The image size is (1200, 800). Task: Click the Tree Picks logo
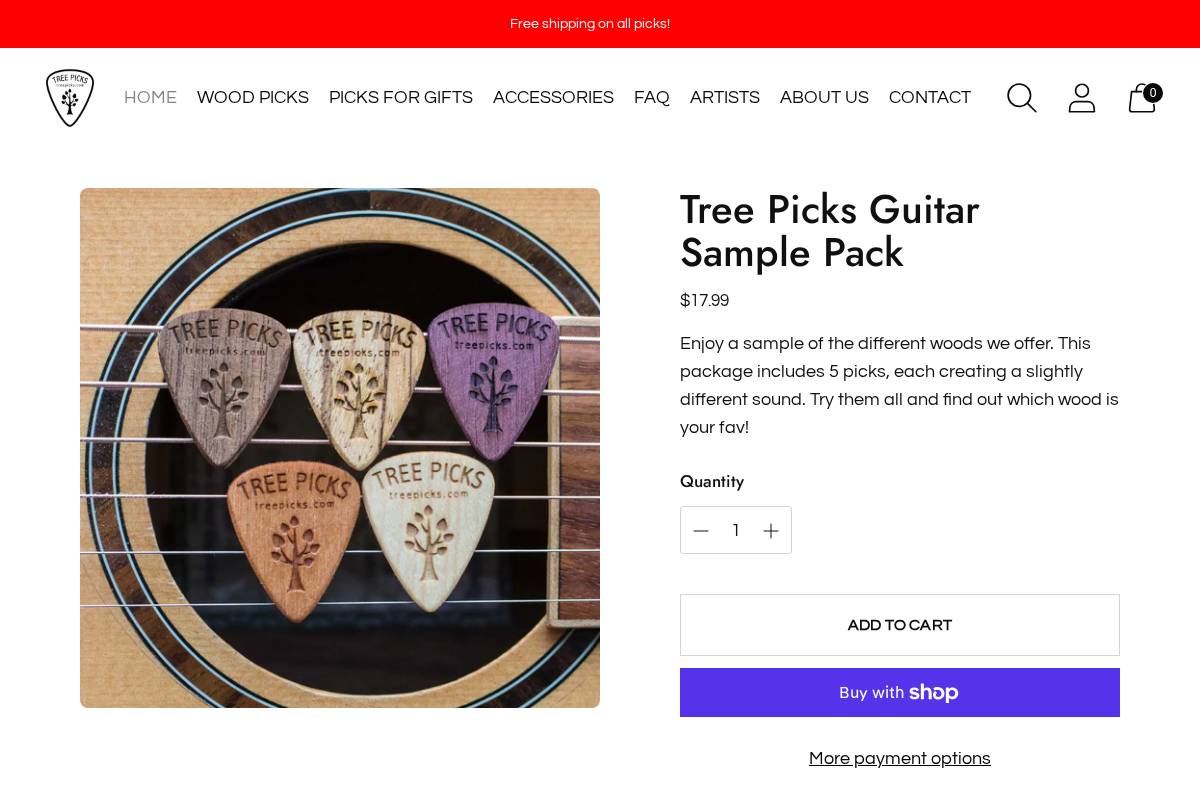coord(70,97)
